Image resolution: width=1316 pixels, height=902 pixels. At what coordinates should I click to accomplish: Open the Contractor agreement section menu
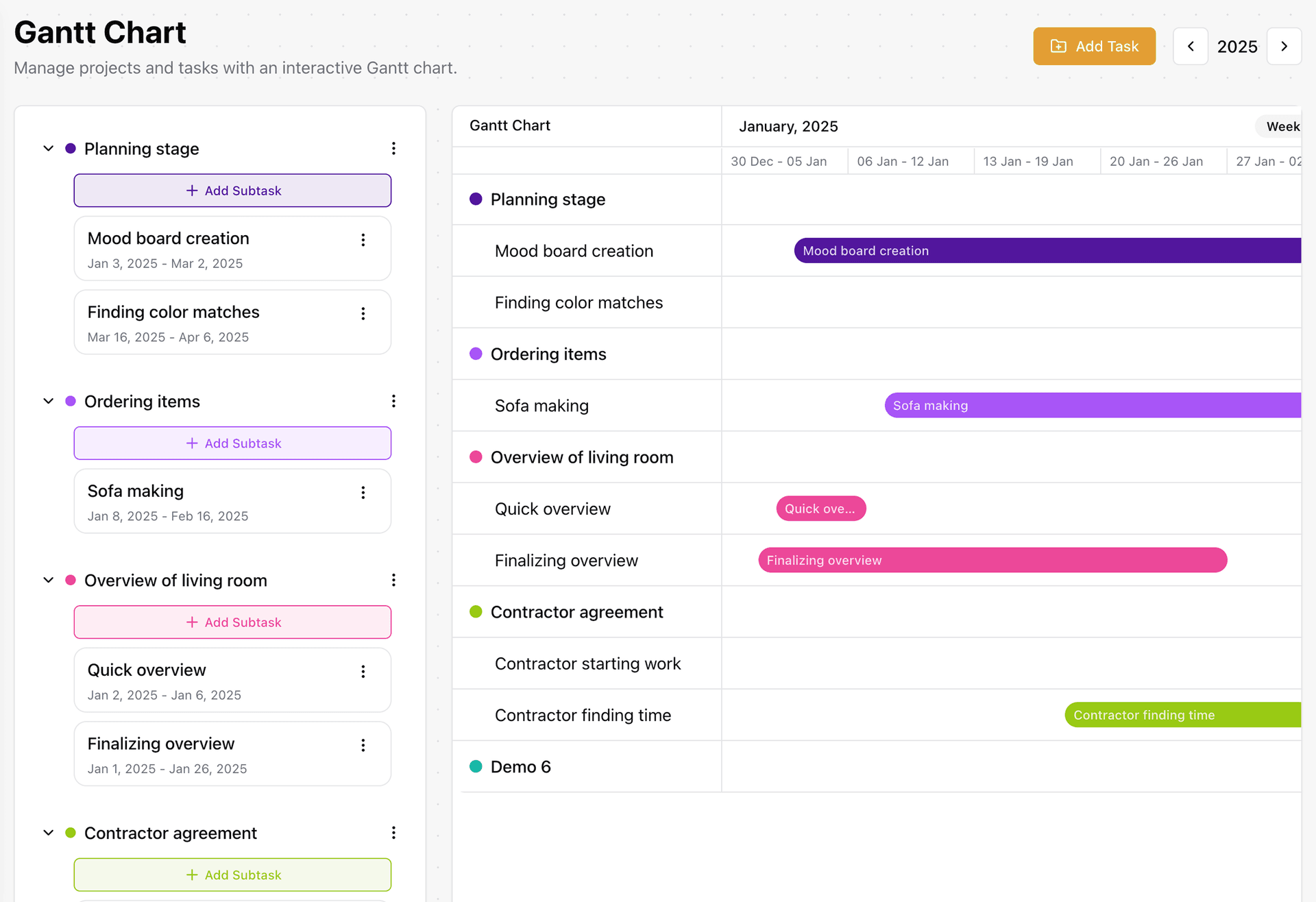tap(393, 833)
